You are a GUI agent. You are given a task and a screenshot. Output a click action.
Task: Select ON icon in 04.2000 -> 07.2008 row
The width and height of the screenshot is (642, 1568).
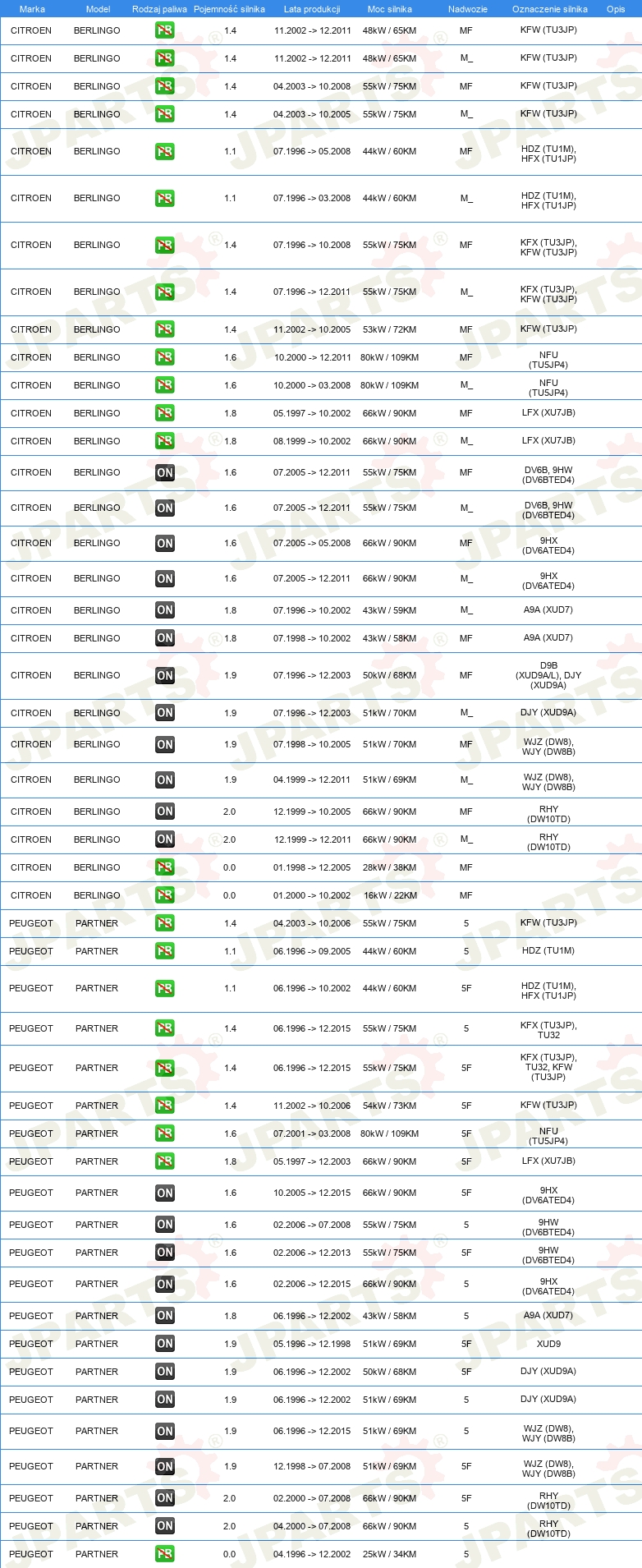click(165, 1526)
